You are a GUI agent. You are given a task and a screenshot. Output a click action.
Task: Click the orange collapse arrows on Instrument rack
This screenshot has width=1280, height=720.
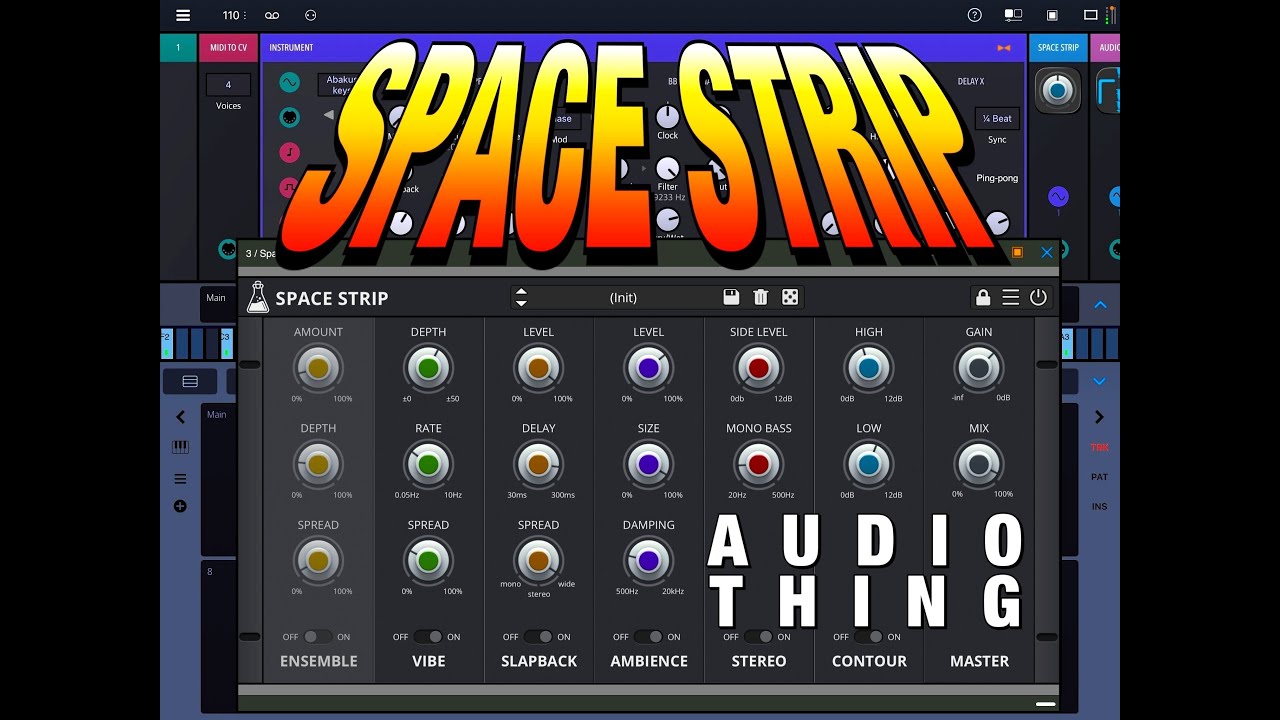1004,48
